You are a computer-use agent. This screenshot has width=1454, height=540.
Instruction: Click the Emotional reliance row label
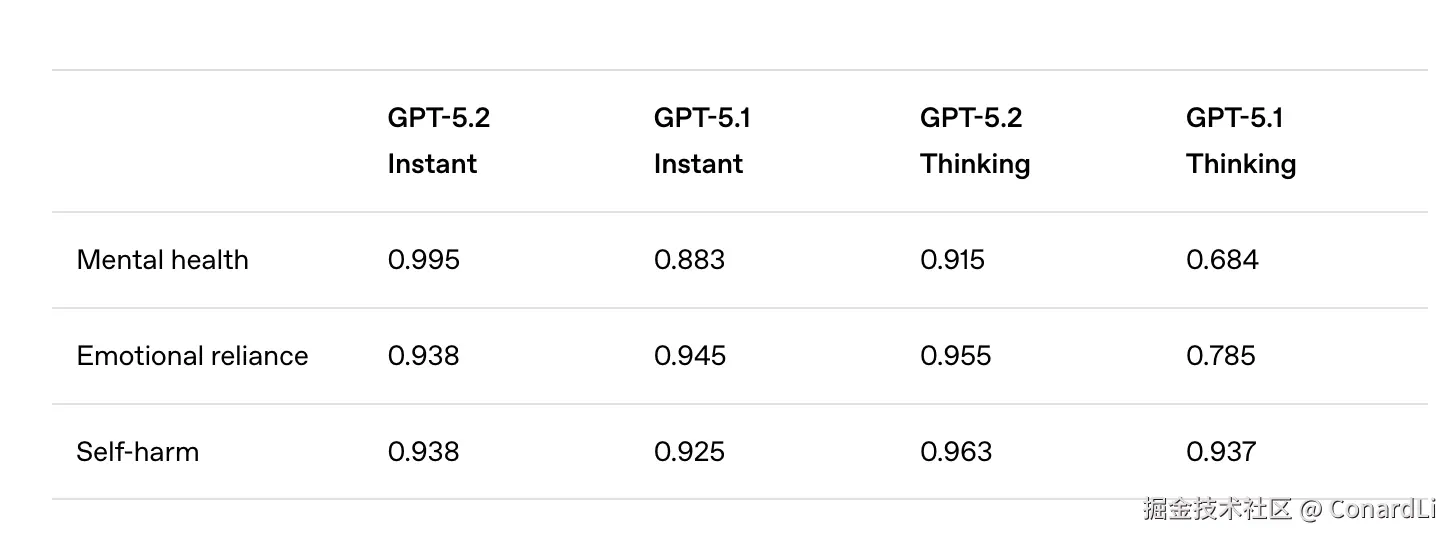point(192,356)
